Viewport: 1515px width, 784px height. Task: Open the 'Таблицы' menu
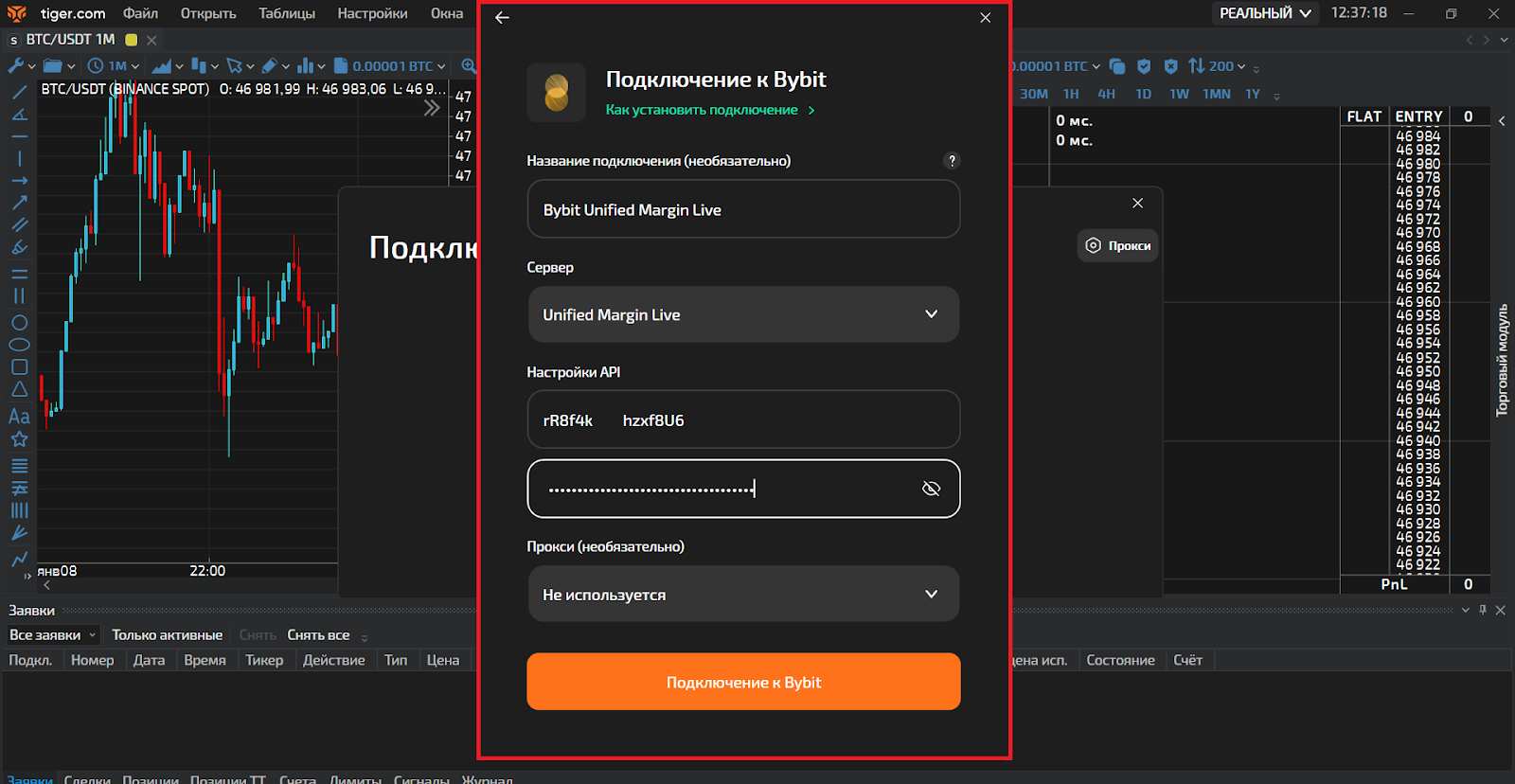287,13
